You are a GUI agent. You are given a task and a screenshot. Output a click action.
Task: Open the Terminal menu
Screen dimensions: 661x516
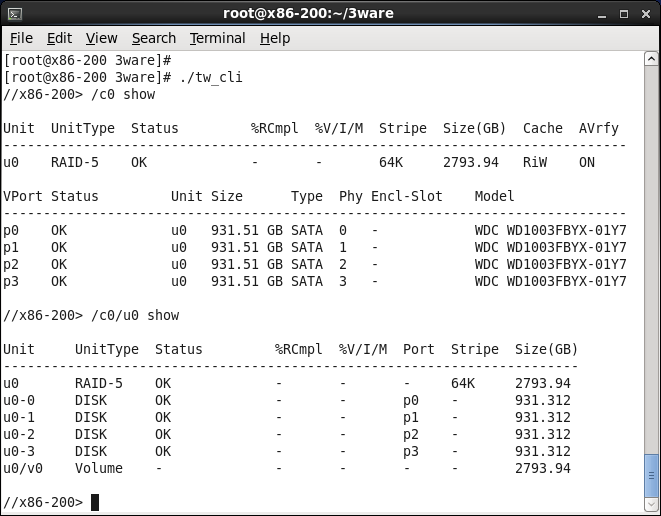(217, 38)
